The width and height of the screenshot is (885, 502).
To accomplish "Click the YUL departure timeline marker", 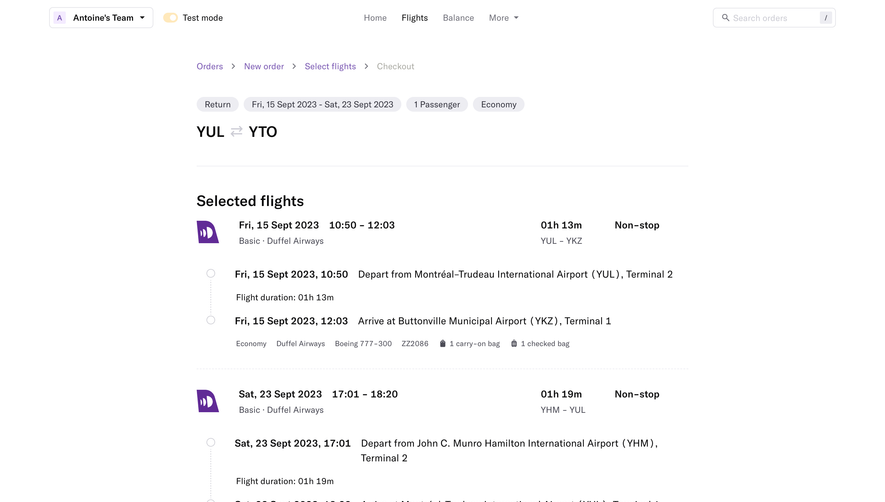I will click(x=211, y=273).
